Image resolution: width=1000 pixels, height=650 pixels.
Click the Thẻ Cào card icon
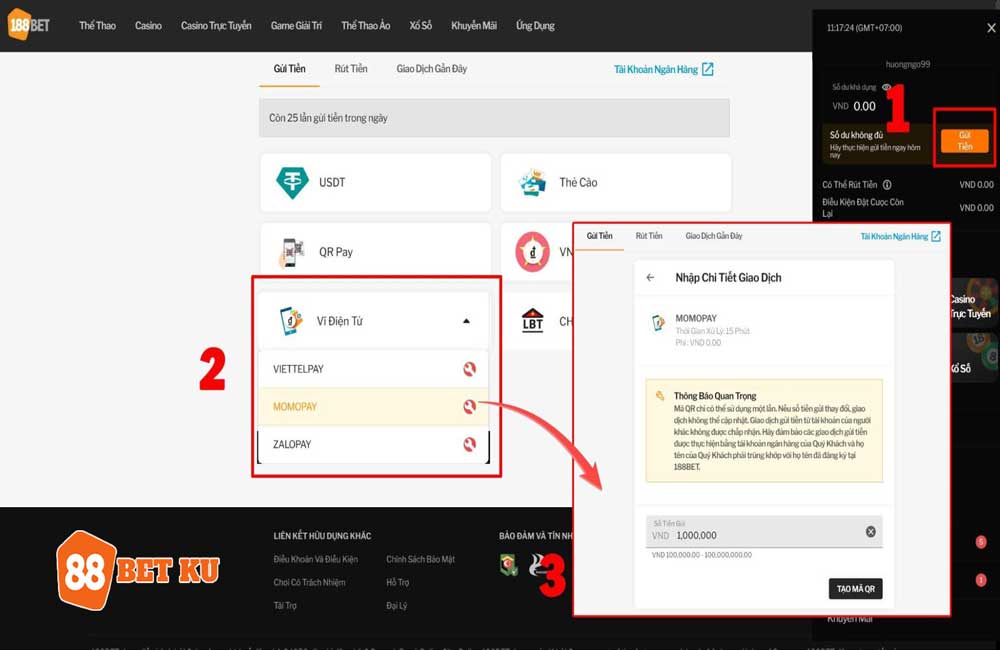pos(533,182)
